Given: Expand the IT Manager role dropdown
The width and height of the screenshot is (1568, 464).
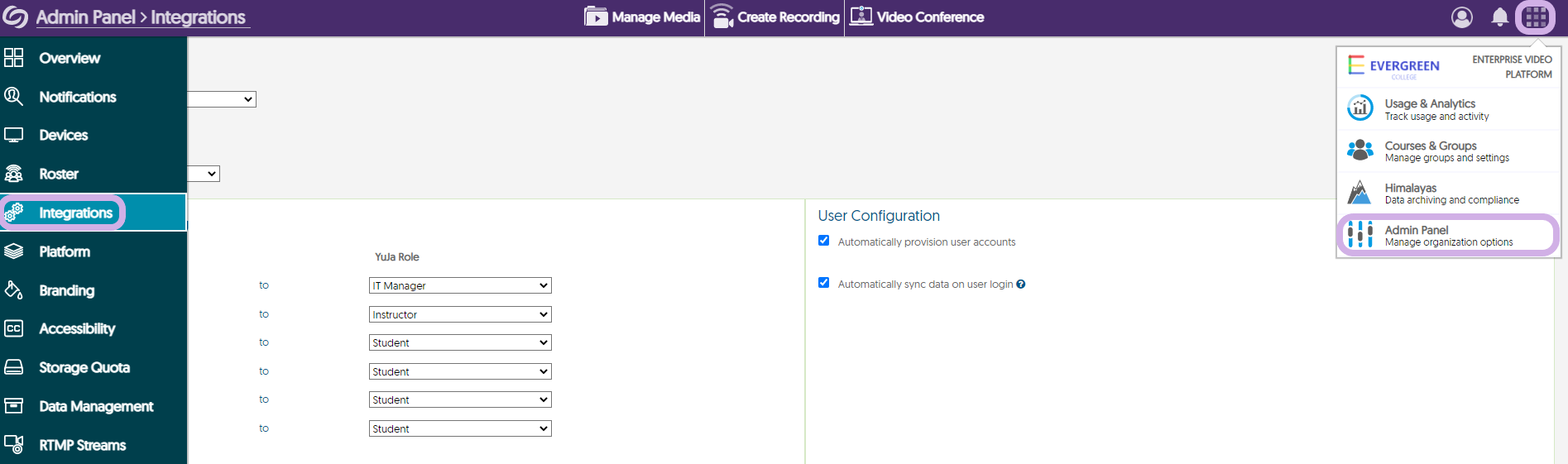Looking at the screenshot, I should coord(460,285).
